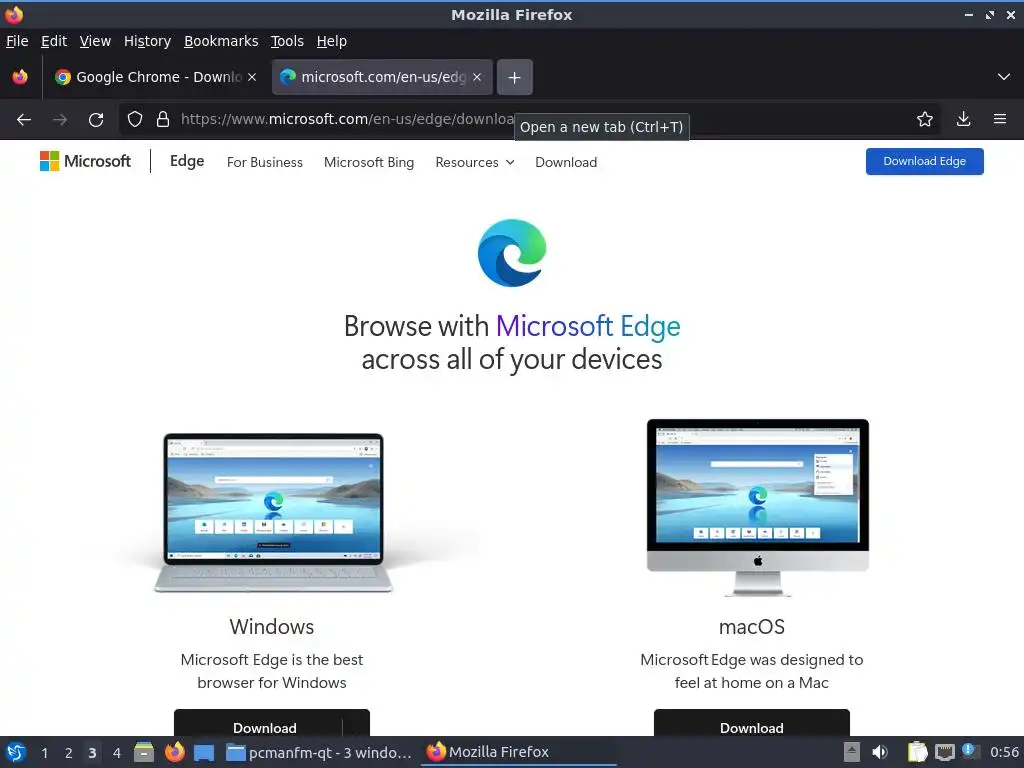Open the File menu
The height and width of the screenshot is (768, 1024).
pyautogui.click(x=17, y=41)
